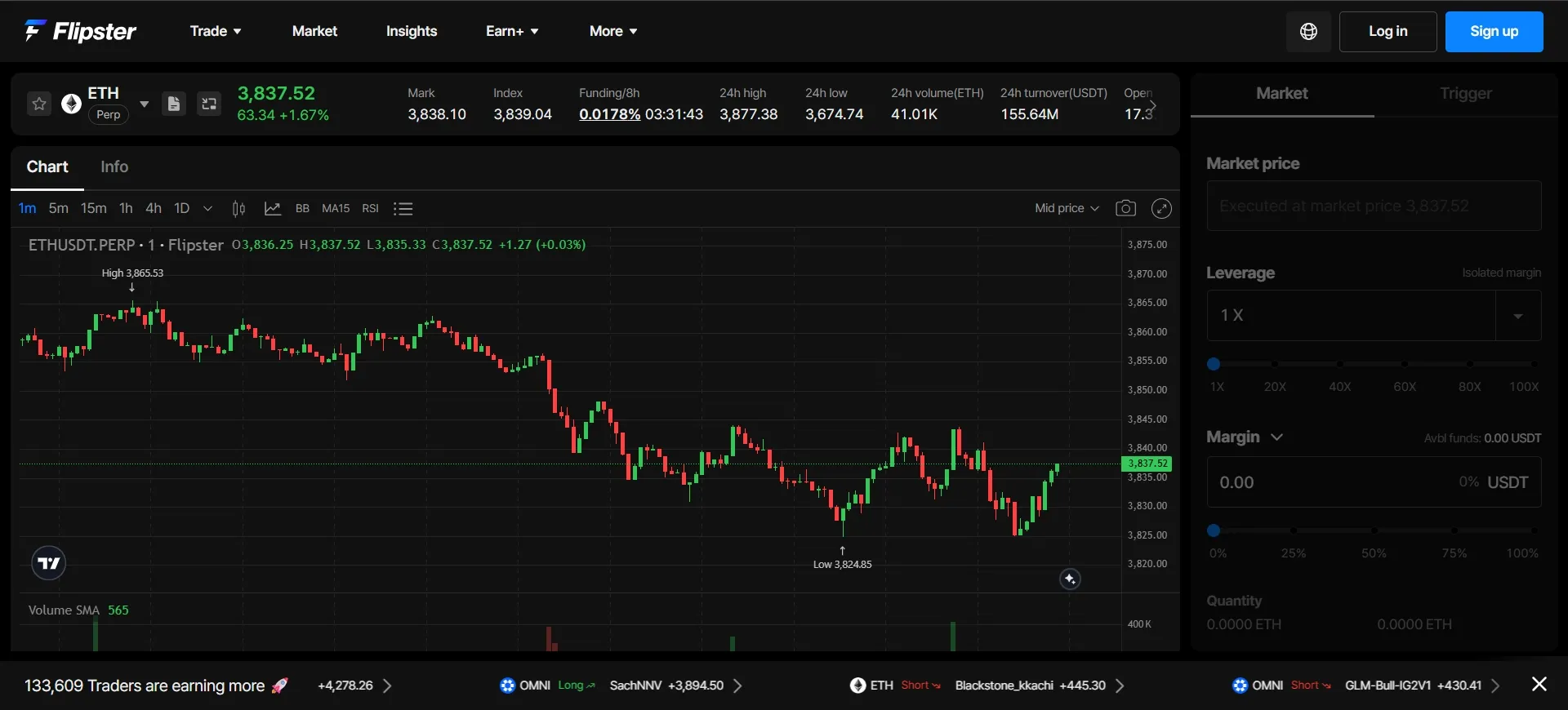
Task: Click the Sign up button
Action: [1494, 32]
